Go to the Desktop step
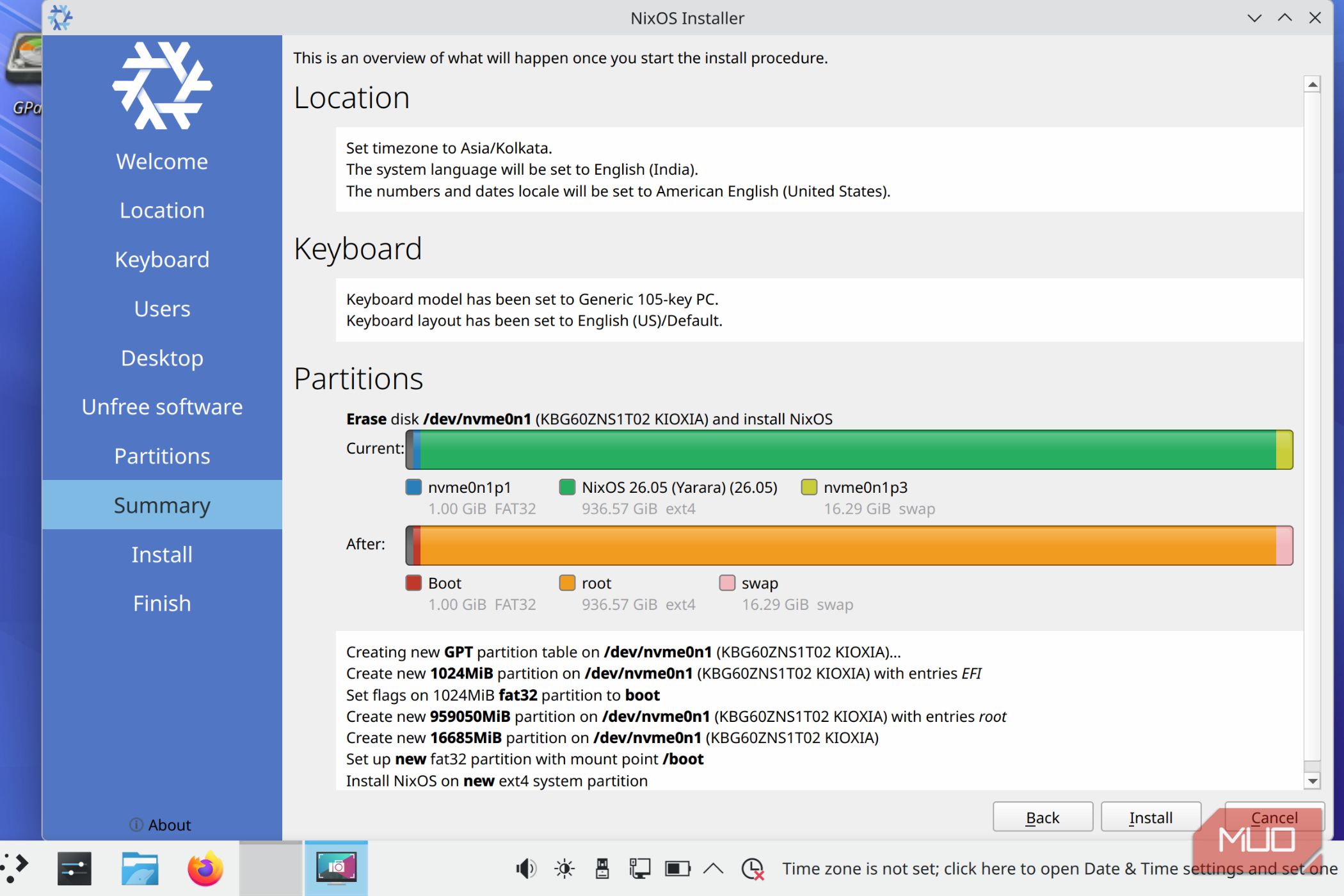Image resolution: width=1344 pixels, height=896 pixels. point(162,358)
